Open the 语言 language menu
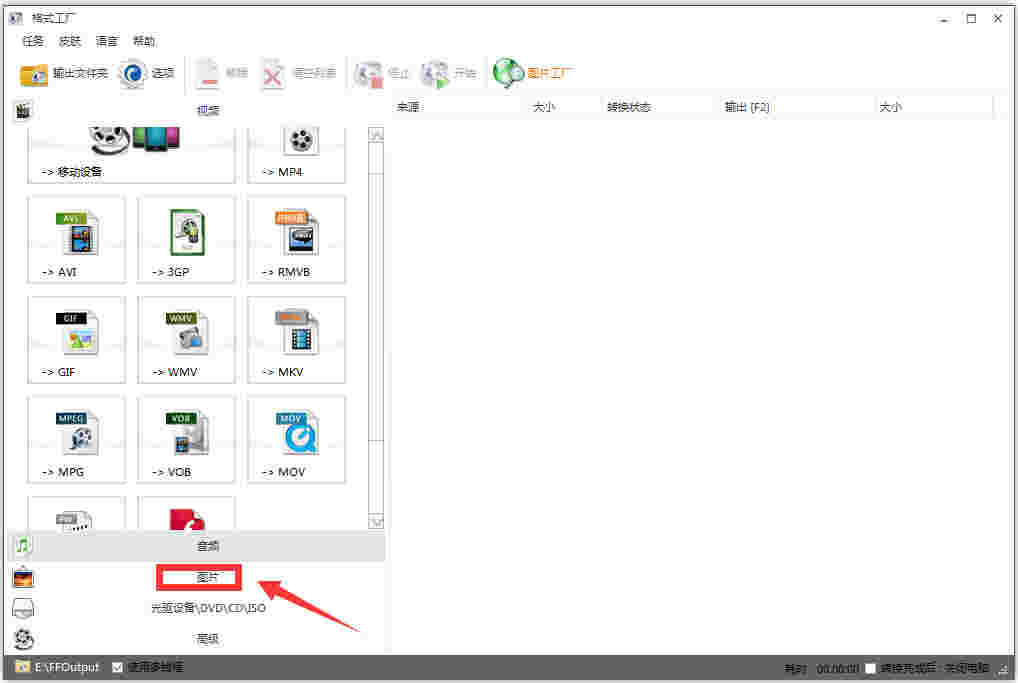The height and width of the screenshot is (683, 1018). point(106,42)
